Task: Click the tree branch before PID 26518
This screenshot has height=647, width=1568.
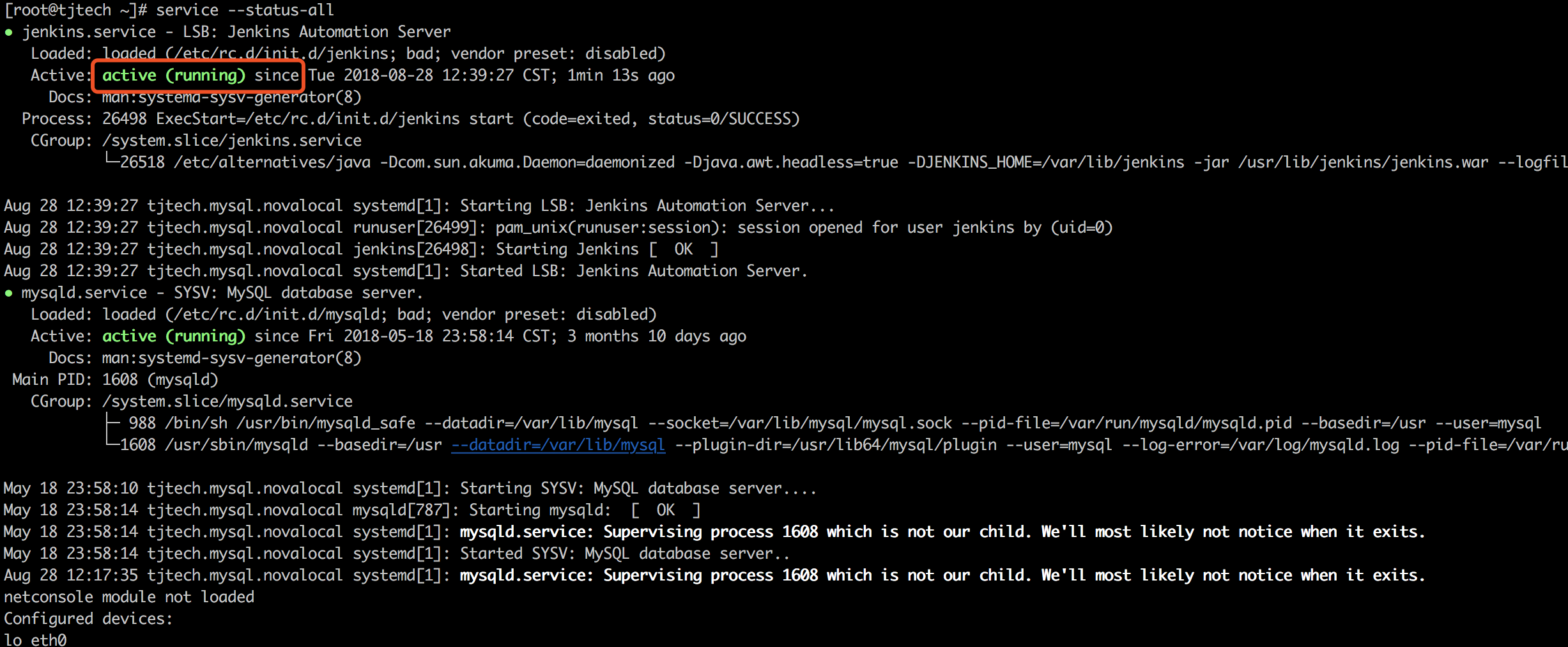Action: [112, 160]
